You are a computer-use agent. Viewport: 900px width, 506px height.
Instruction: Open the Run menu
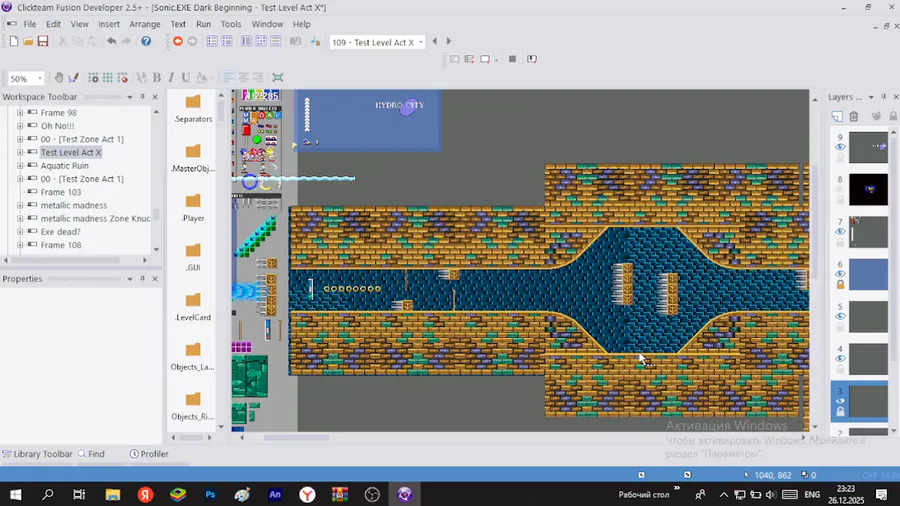point(203,24)
